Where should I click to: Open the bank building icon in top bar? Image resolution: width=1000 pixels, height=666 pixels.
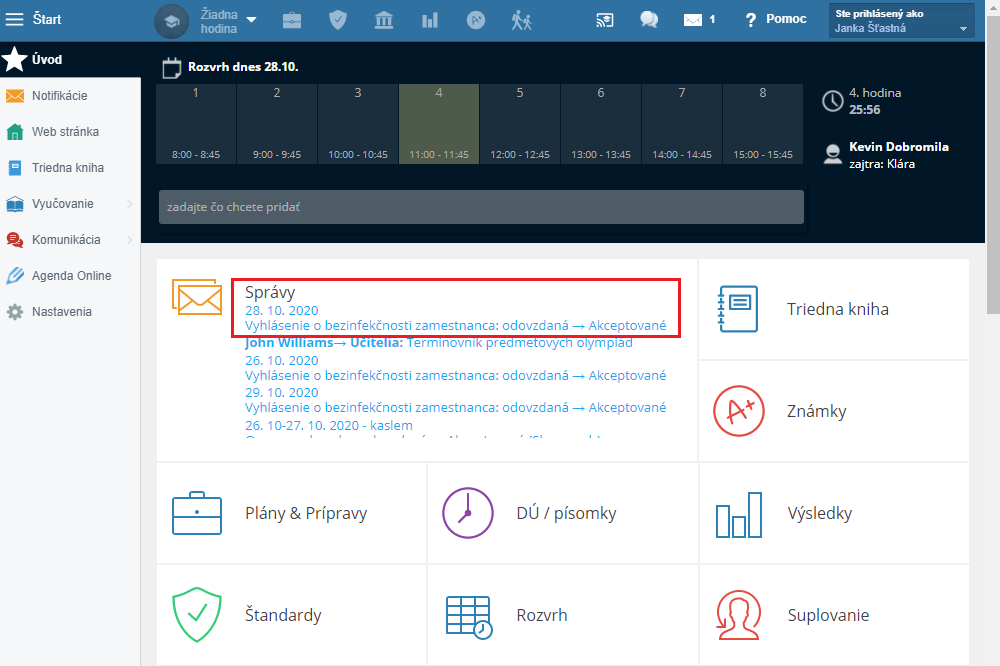point(384,20)
